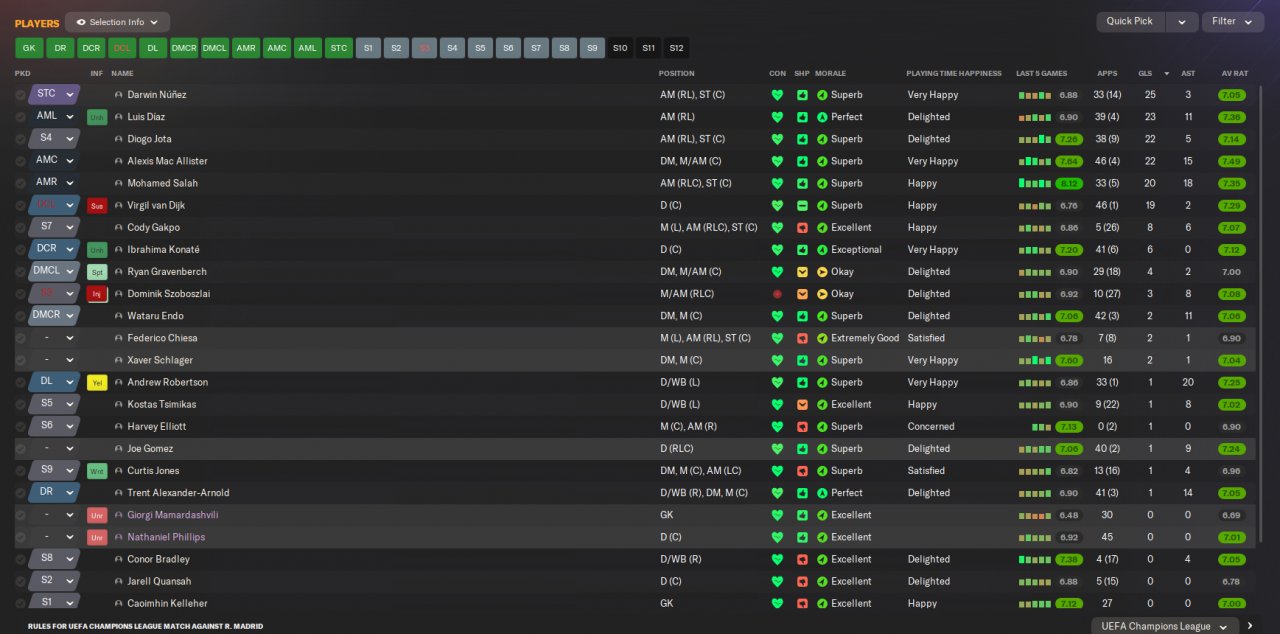Click the injury condition icon for Dominik Szoboszlai
The width and height of the screenshot is (1280, 634).
[777, 294]
